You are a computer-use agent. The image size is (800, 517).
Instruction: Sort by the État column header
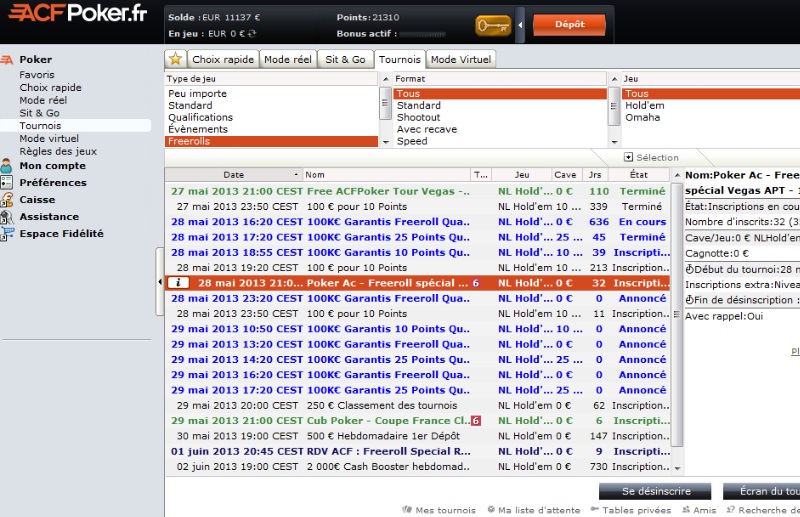pos(639,175)
